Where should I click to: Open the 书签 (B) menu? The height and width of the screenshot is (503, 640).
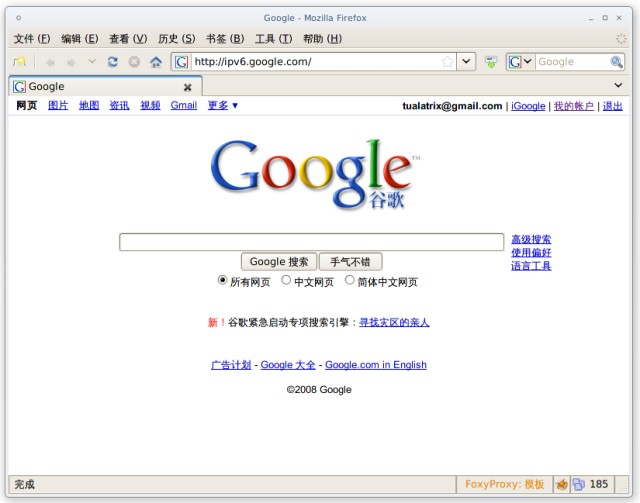tap(225, 39)
